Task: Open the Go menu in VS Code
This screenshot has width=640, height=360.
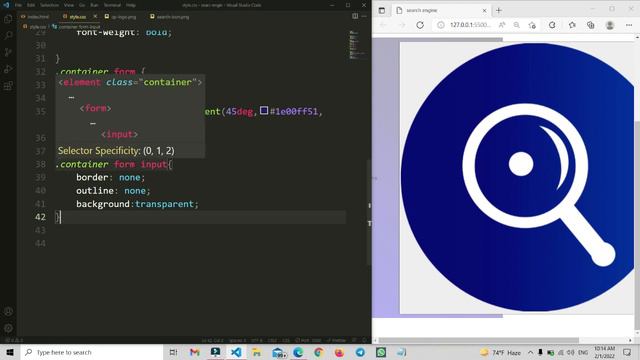Action: click(x=82, y=5)
